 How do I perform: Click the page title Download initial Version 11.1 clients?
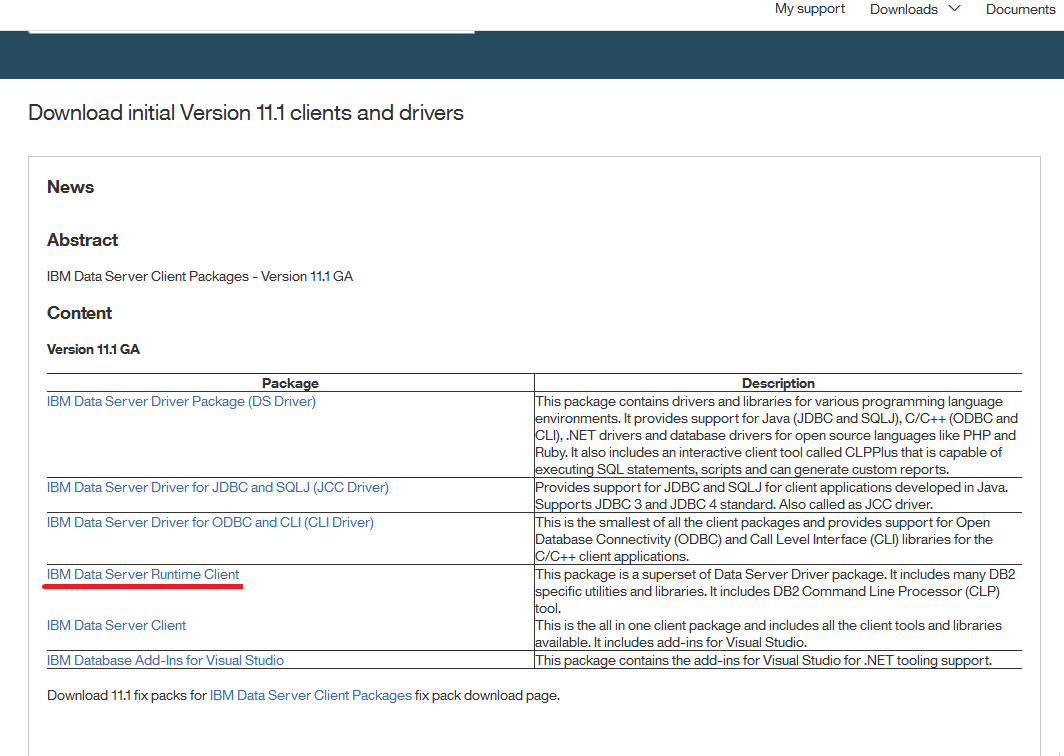(x=246, y=113)
